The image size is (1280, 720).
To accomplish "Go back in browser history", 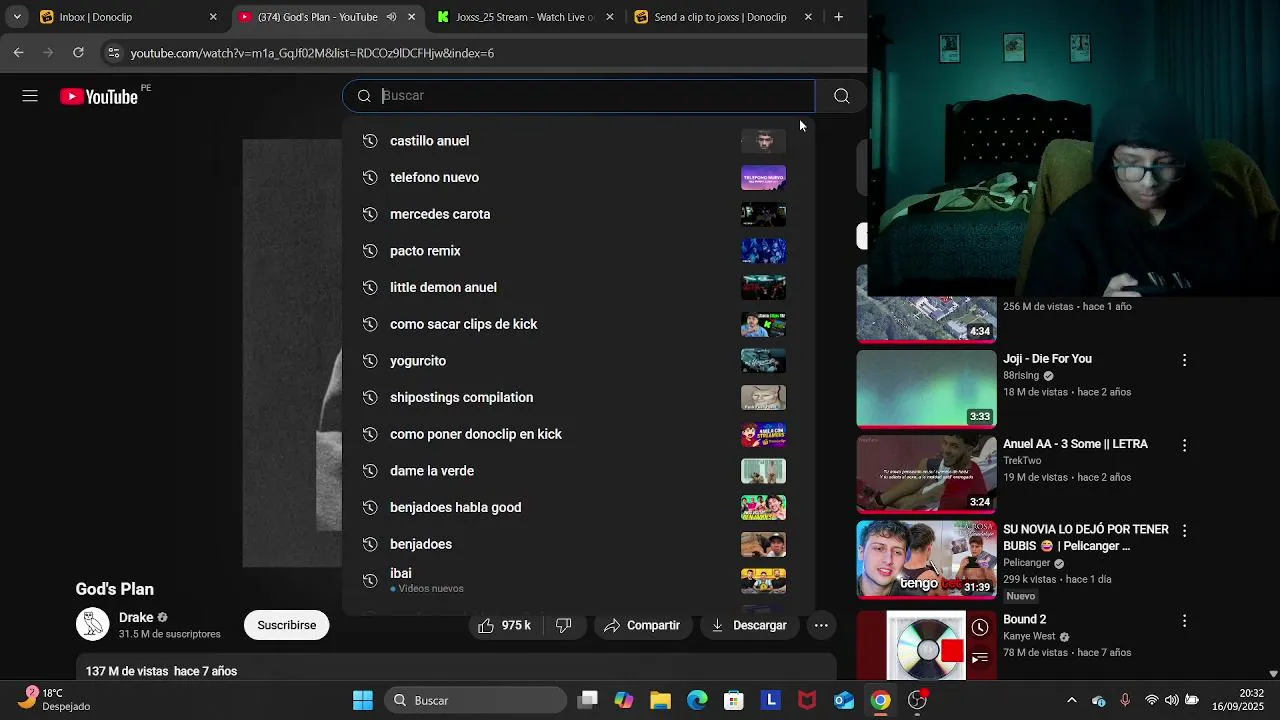I will coord(18,52).
